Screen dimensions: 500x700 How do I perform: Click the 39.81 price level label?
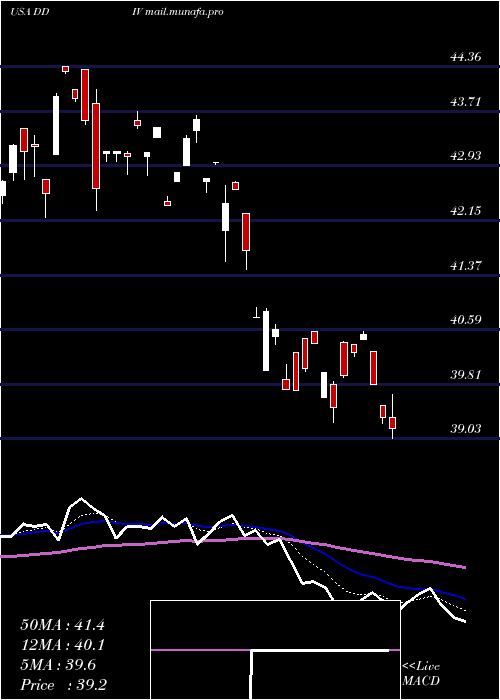pyautogui.click(x=466, y=374)
